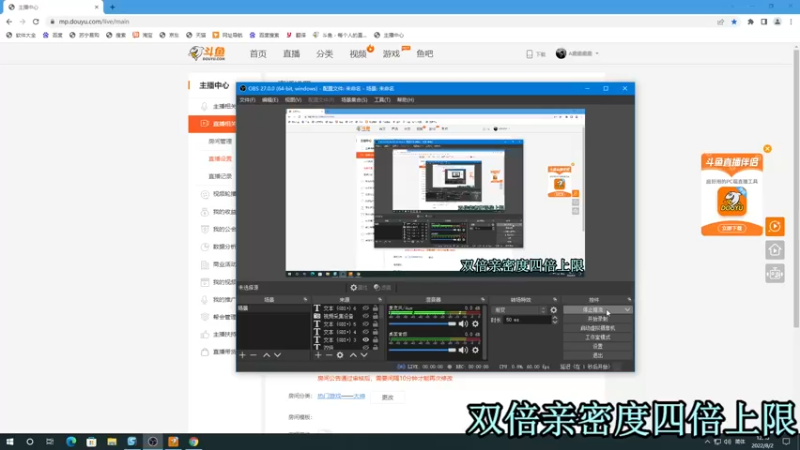This screenshot has height=450, width=800.
Task: Open the Douyu user account dropdown
Action: [578, 54]
